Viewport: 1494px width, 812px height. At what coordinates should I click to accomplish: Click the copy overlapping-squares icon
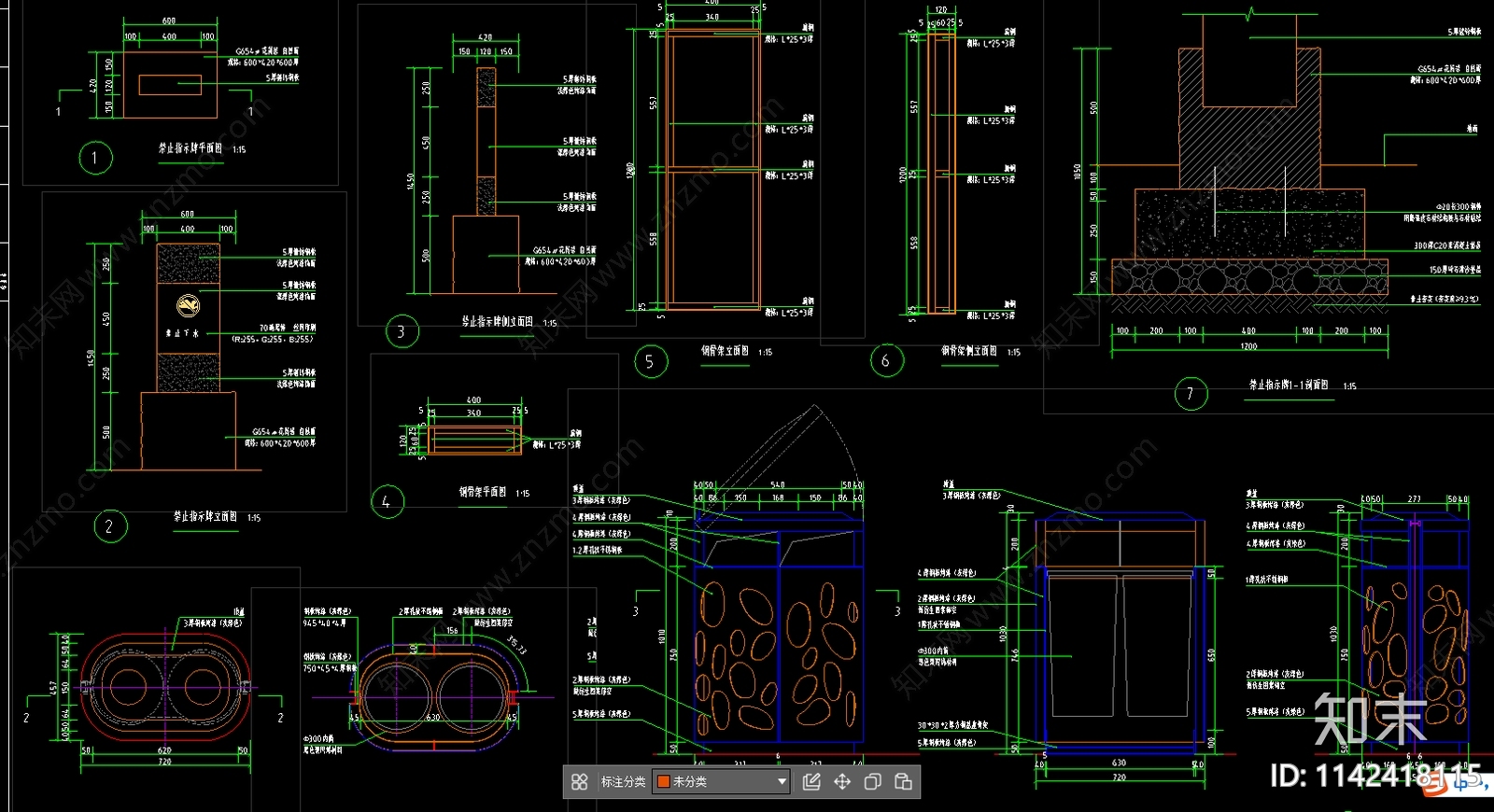873,782
